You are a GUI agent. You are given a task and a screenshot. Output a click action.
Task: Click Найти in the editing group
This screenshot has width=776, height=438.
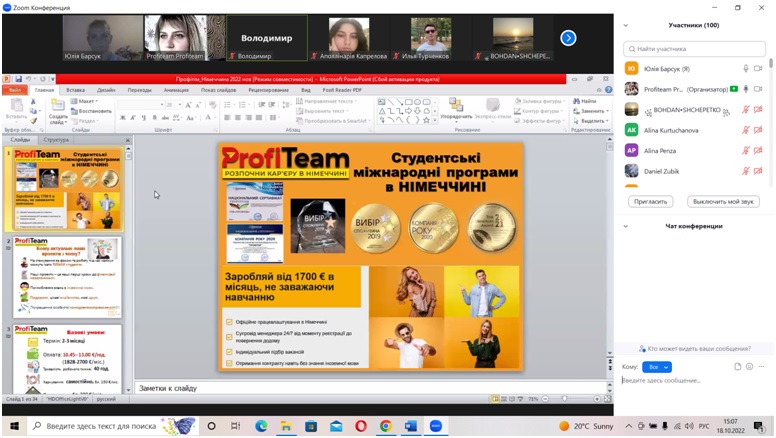[584, 101]
